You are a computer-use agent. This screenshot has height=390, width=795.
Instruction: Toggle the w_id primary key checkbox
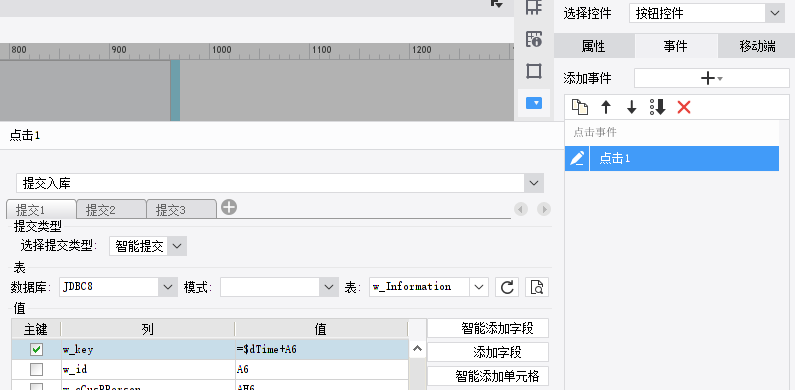[37, 369]
